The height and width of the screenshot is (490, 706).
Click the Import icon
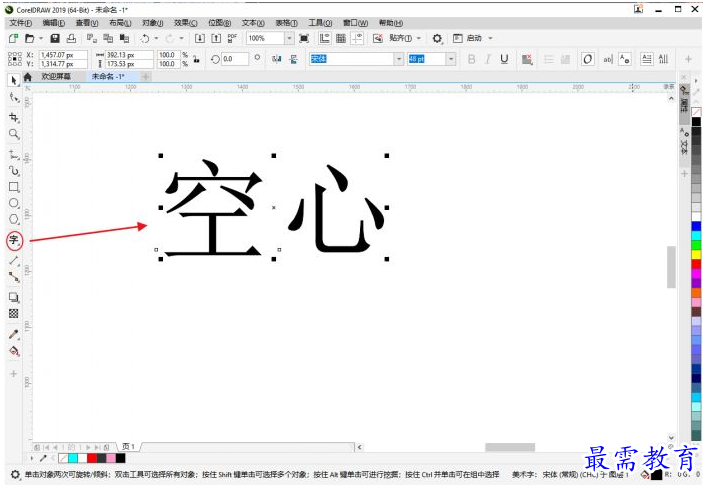tap(199, 38)
